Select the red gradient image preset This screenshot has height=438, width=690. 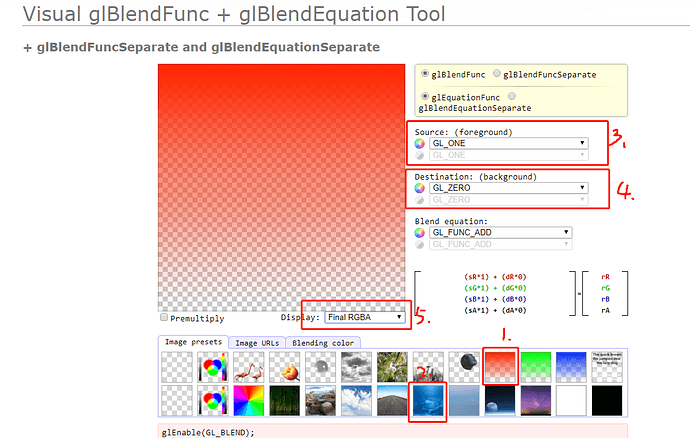click(x=500, y=367)
